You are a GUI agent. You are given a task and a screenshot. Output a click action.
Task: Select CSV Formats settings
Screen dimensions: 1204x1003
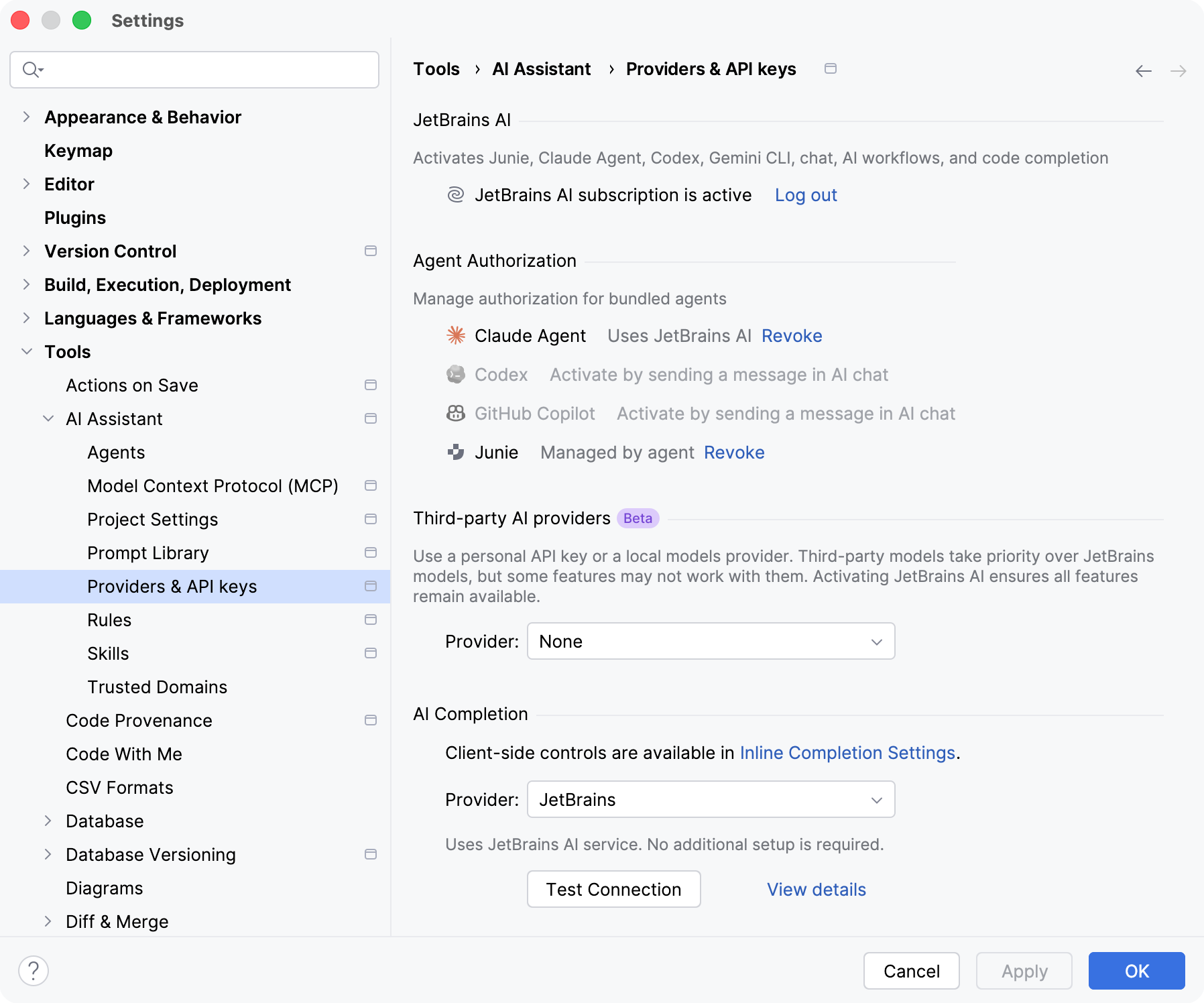click(119, 787)
